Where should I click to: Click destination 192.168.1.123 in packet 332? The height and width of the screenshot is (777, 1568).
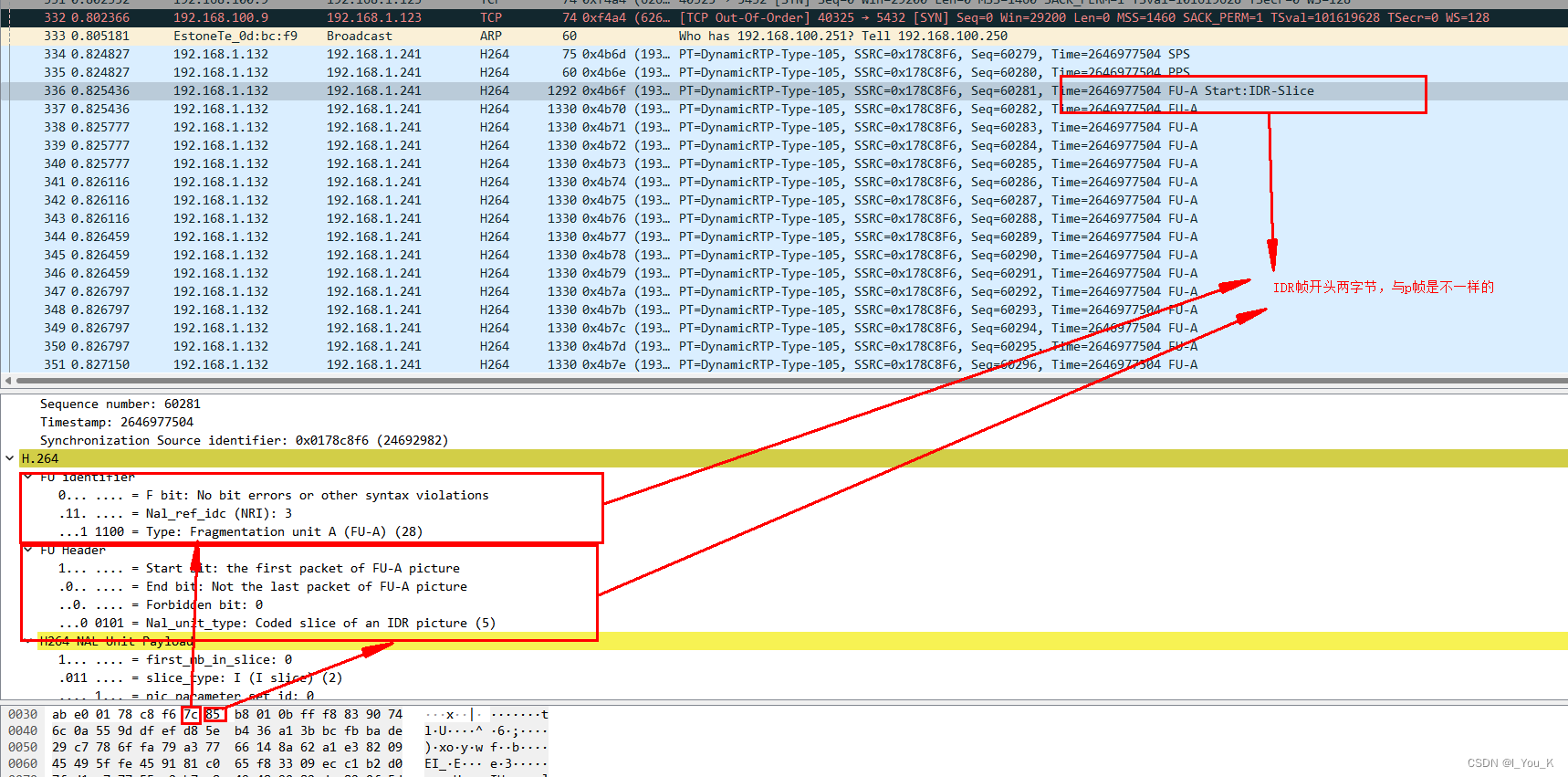point(374,17)
